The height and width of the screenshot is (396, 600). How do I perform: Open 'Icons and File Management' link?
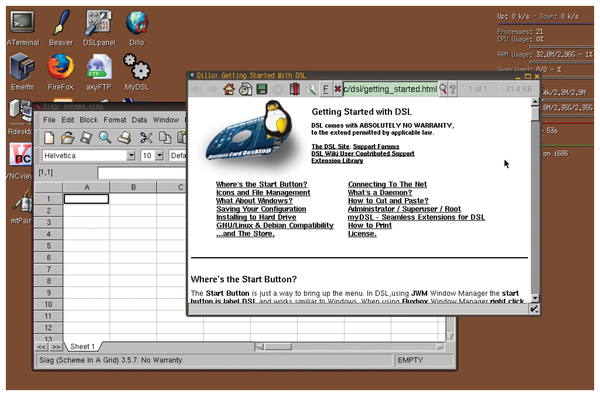(x=263, y=193)
